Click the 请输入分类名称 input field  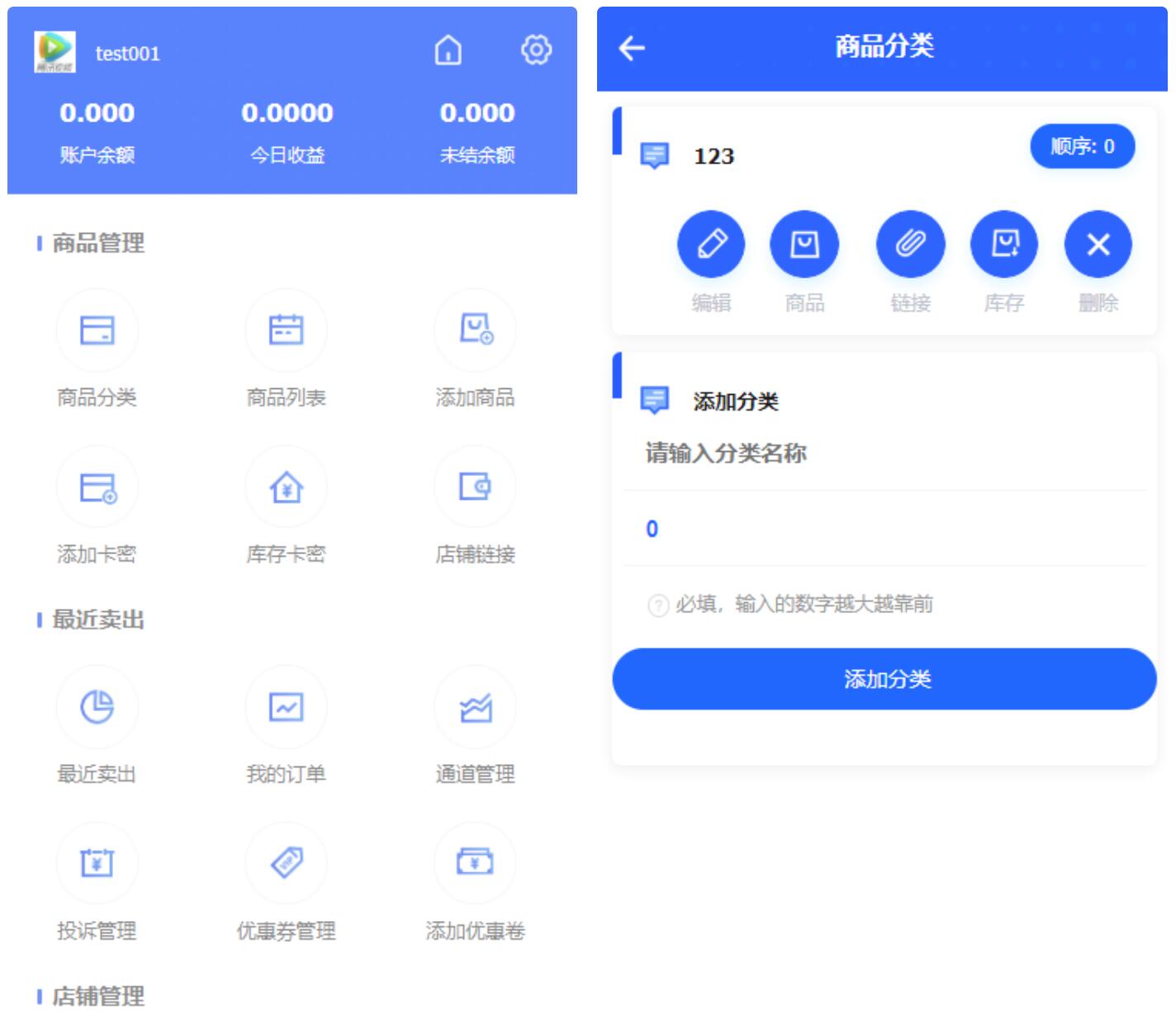884,454
